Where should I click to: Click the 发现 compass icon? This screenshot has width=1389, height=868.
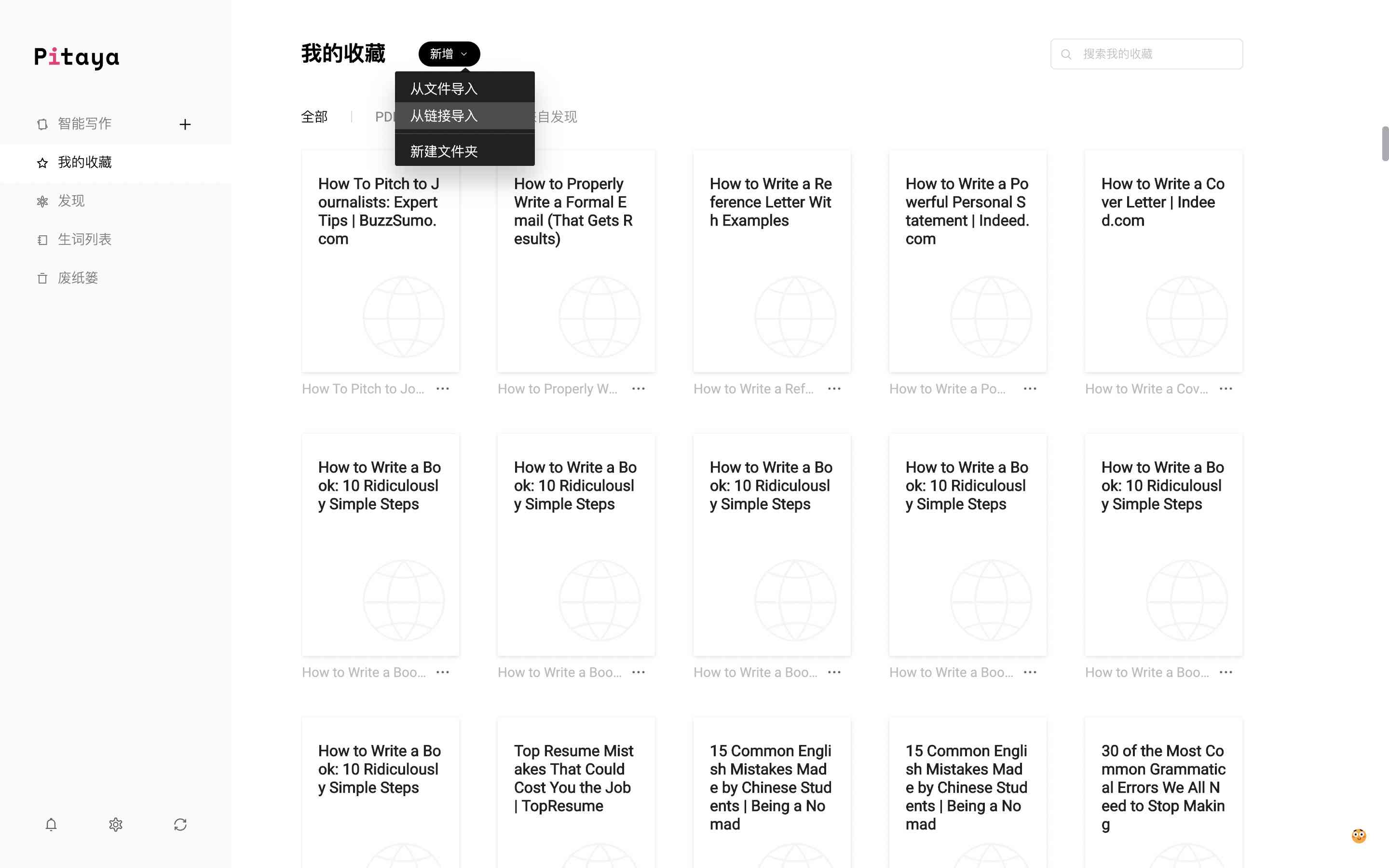(x=42, y=200)
